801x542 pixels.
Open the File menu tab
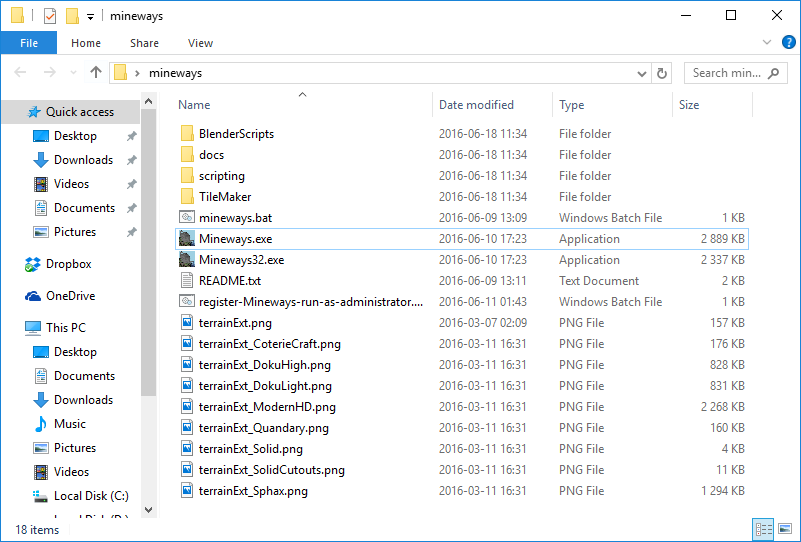click(29, 43)
